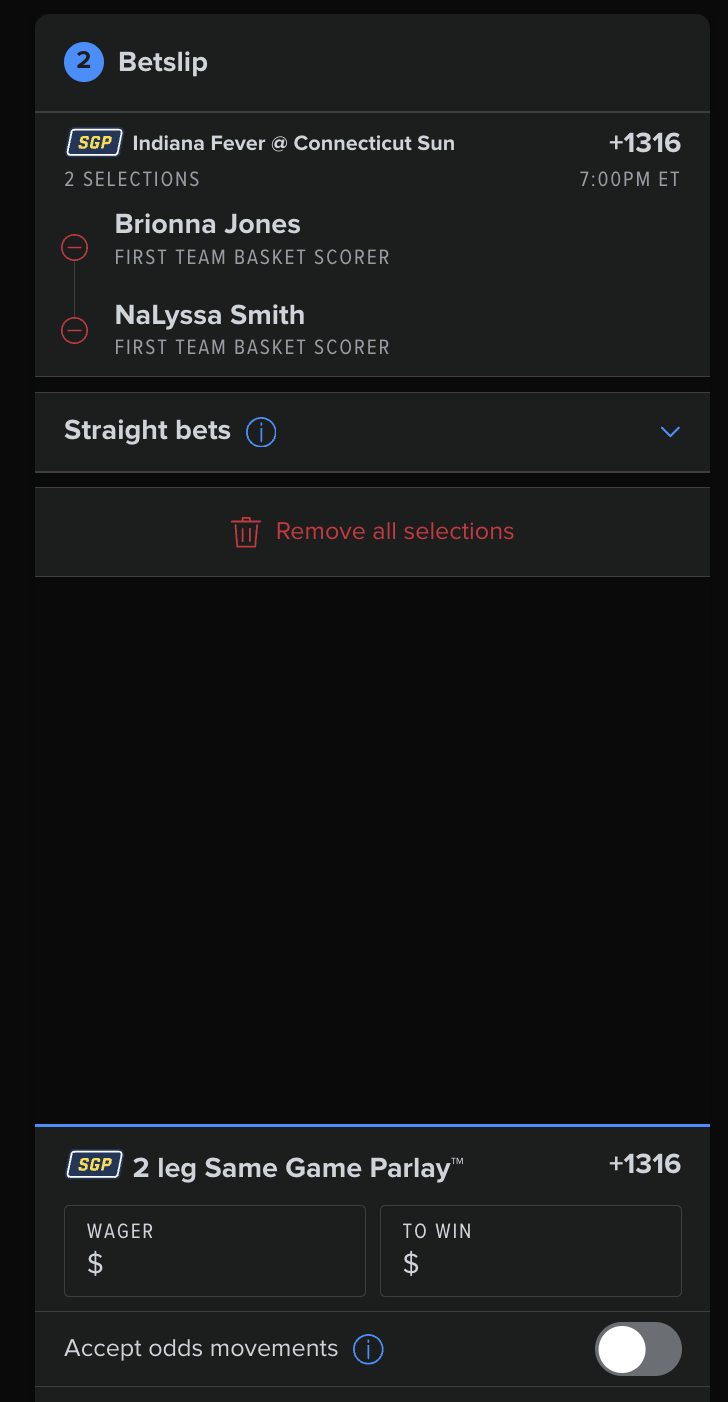Expand Straight bets with the blue chevron
This screenshot has height=1402, width=728.
(x=670, y=432)
